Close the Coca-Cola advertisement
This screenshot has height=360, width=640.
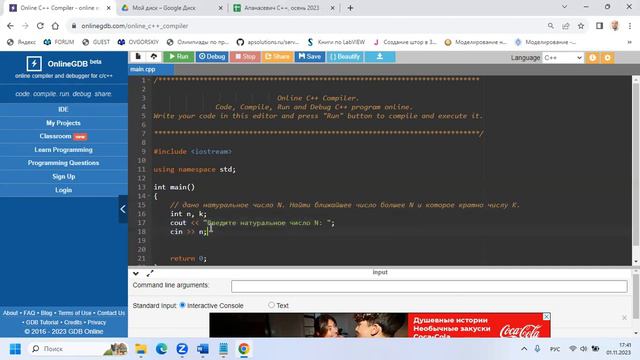coord(546,317)
